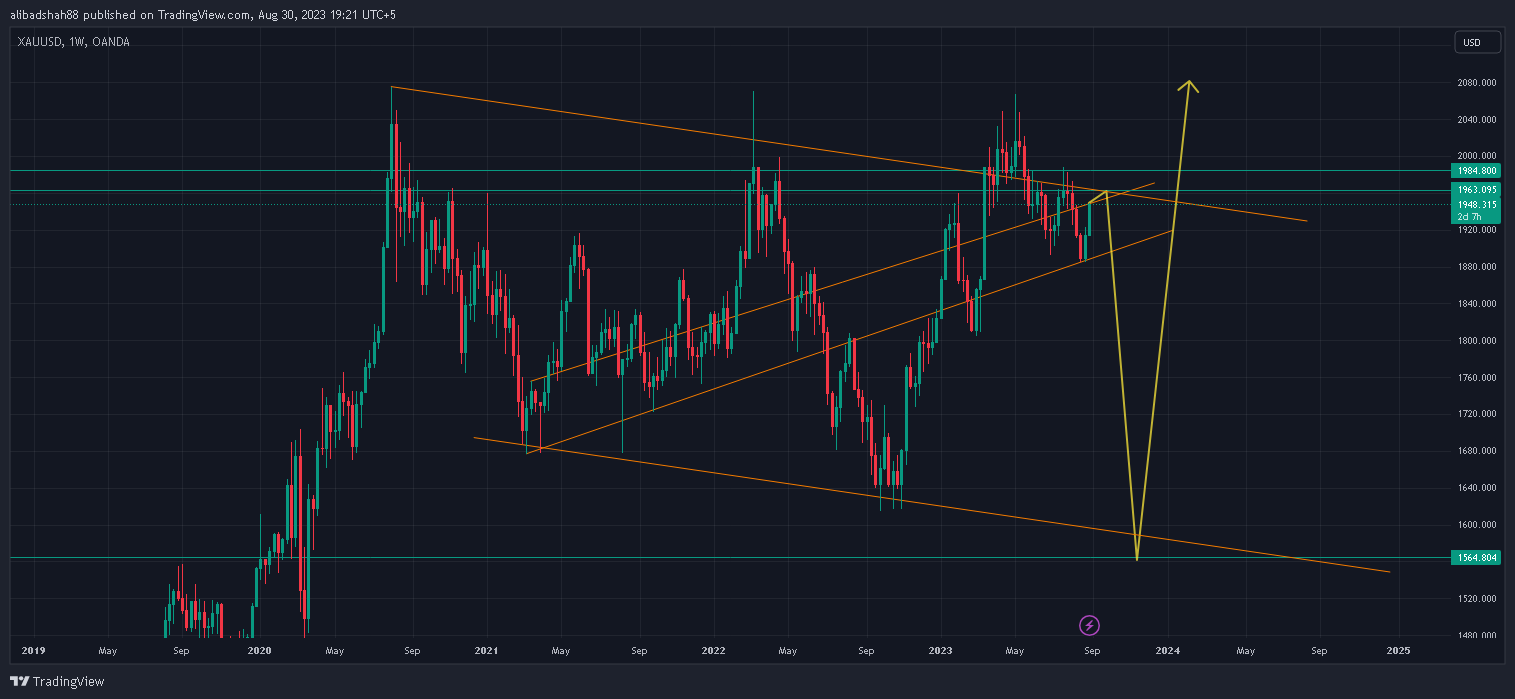
Task: Click the 1984.800 price label
Action: pos(1477,171)
